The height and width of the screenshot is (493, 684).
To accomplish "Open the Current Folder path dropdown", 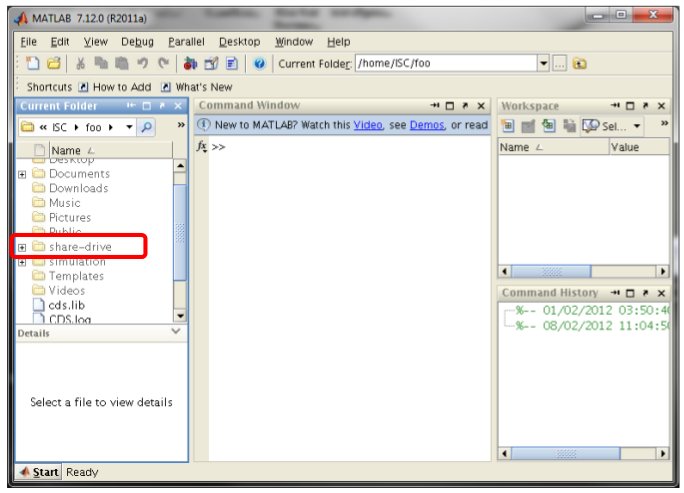I will [x=544, y=64].
